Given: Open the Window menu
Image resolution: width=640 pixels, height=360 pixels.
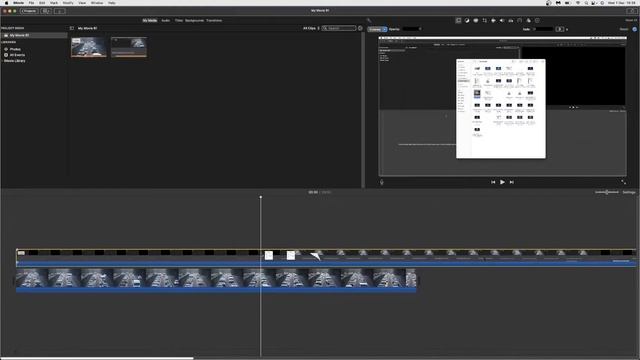Looking at the screenshot, I should pyautogui.click(x=97, y=3).
